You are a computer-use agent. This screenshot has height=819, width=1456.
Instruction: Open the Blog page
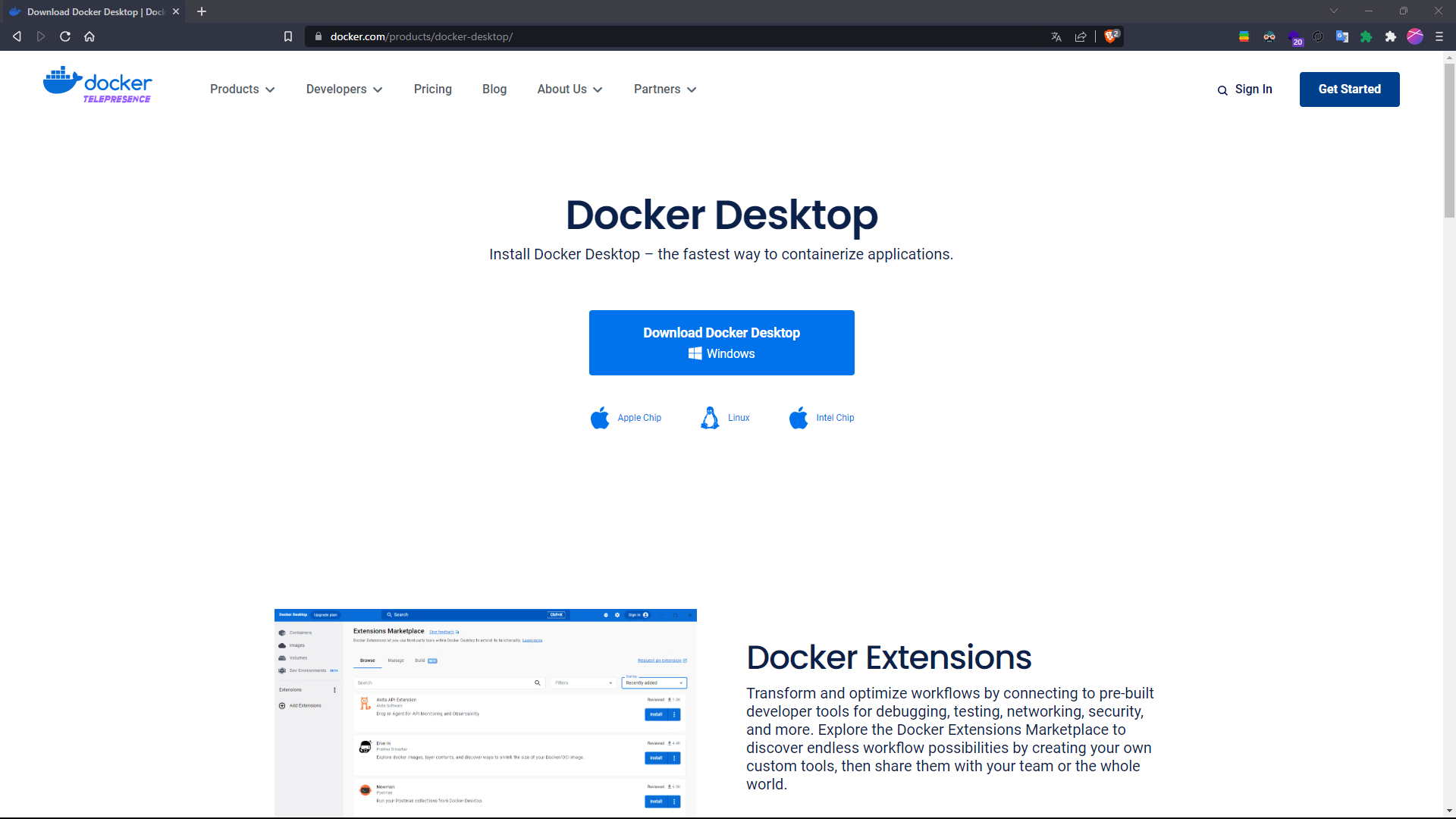point(494,89)
